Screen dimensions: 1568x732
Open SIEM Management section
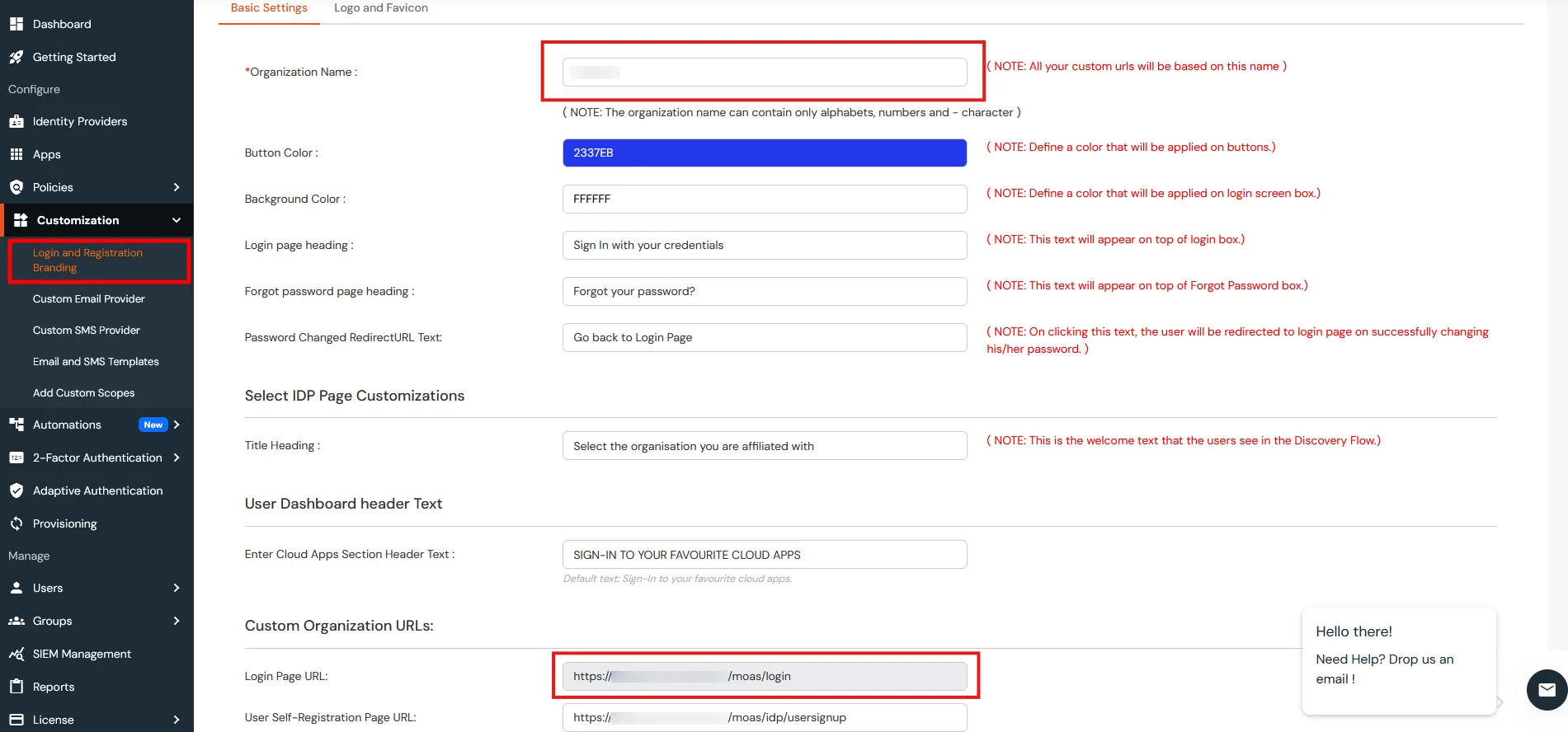pos(82,654)
